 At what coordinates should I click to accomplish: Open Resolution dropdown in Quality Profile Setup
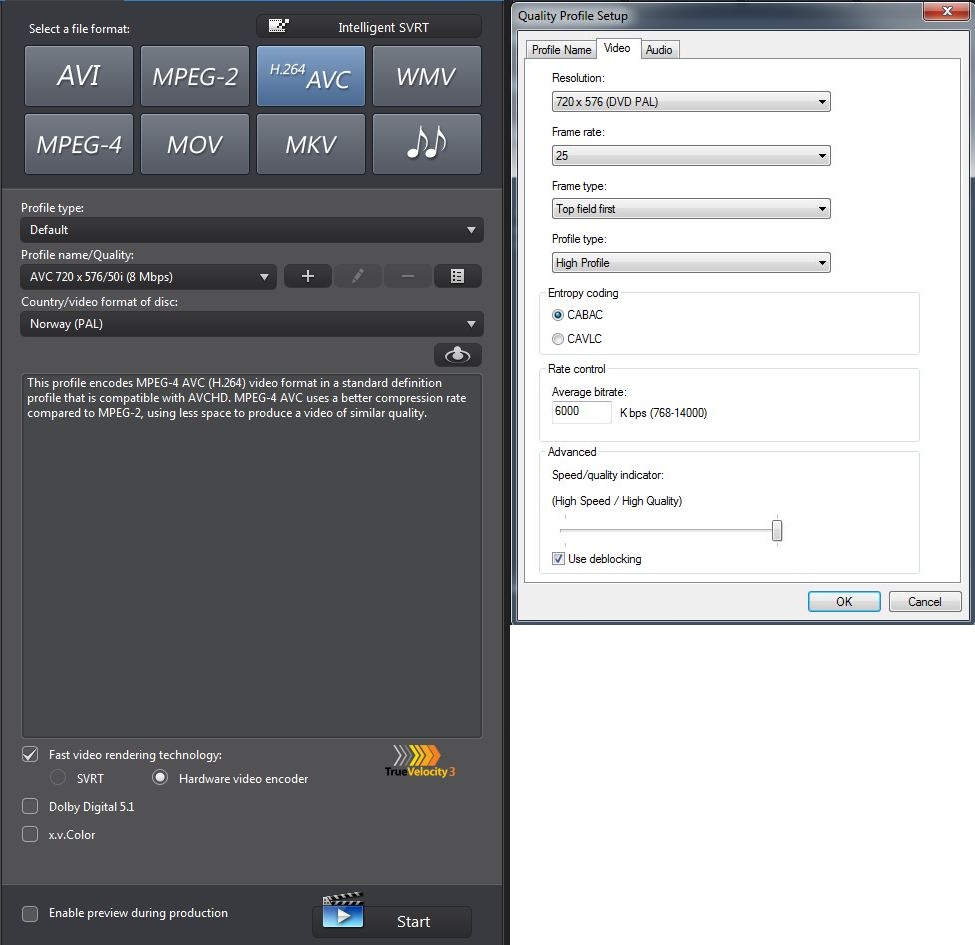(691, 102)
